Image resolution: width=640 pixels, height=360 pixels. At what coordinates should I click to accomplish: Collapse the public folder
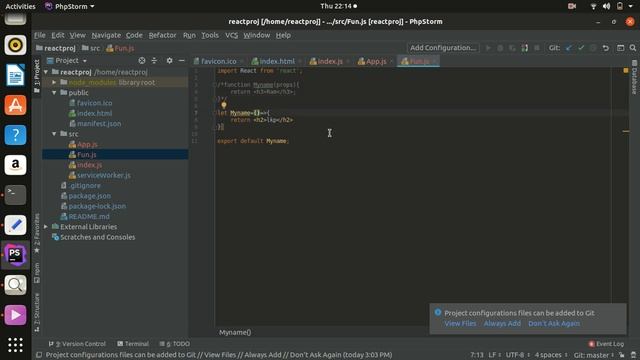(54, 93)
